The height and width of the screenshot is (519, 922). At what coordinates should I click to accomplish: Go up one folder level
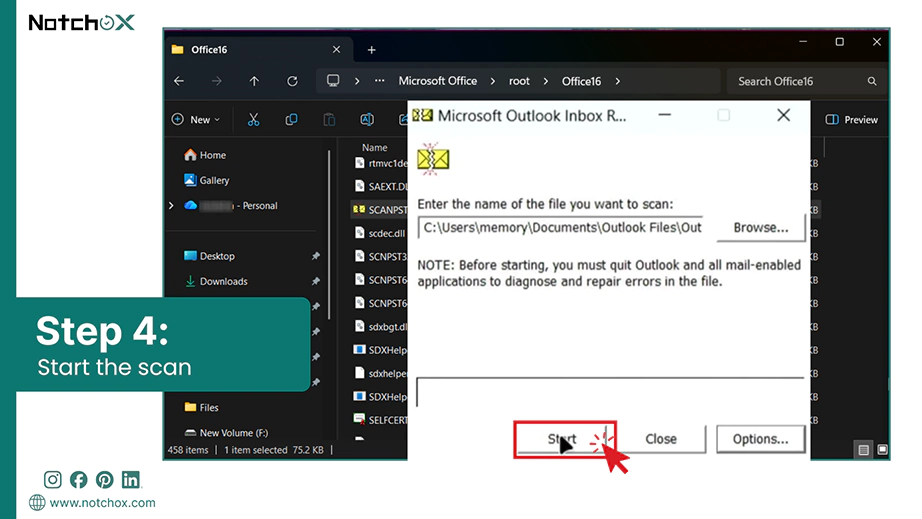coord(254,81)
